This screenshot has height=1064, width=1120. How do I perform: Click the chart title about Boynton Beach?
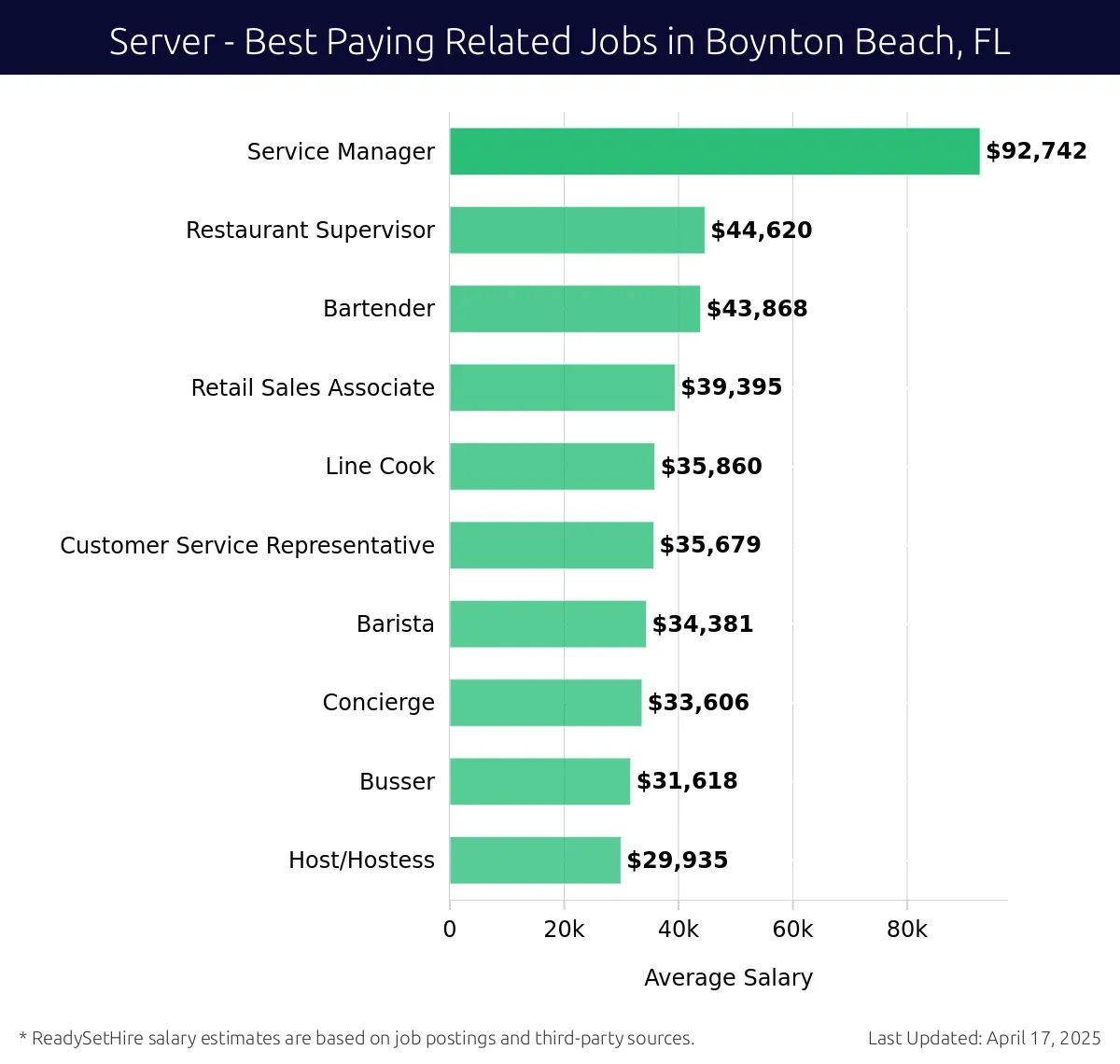[560, 42]
